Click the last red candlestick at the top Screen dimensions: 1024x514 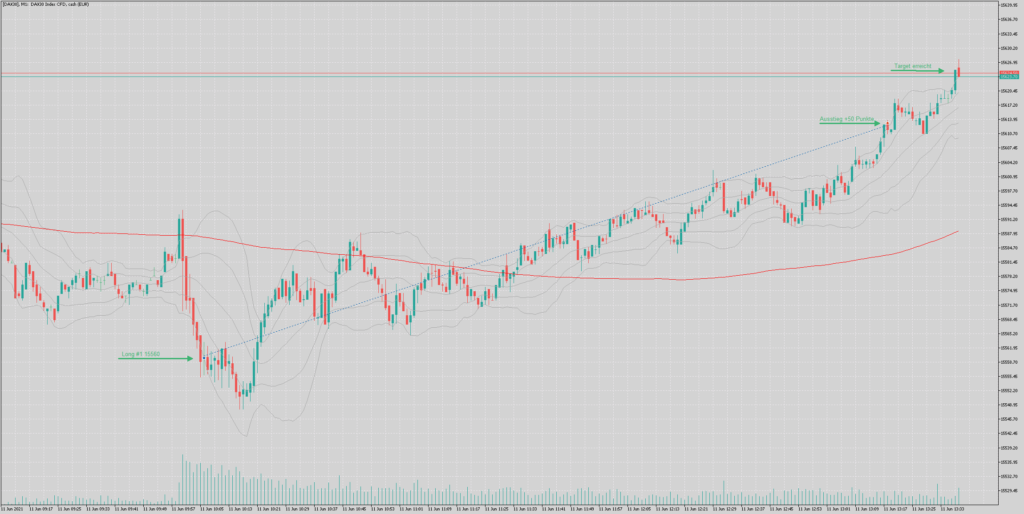tap(958, 70)
